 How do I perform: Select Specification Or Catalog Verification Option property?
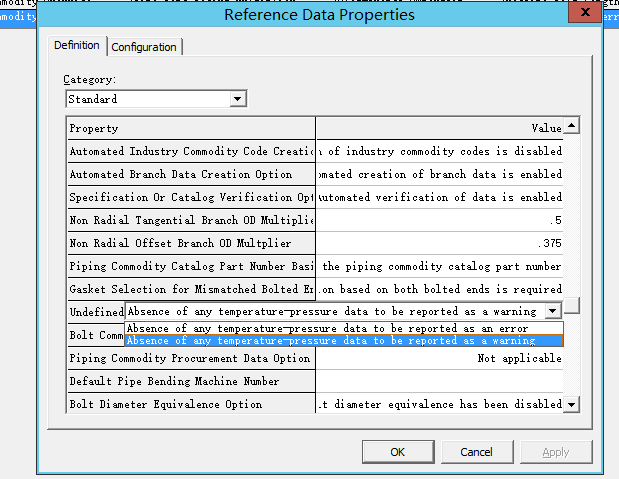pos(191,197)
